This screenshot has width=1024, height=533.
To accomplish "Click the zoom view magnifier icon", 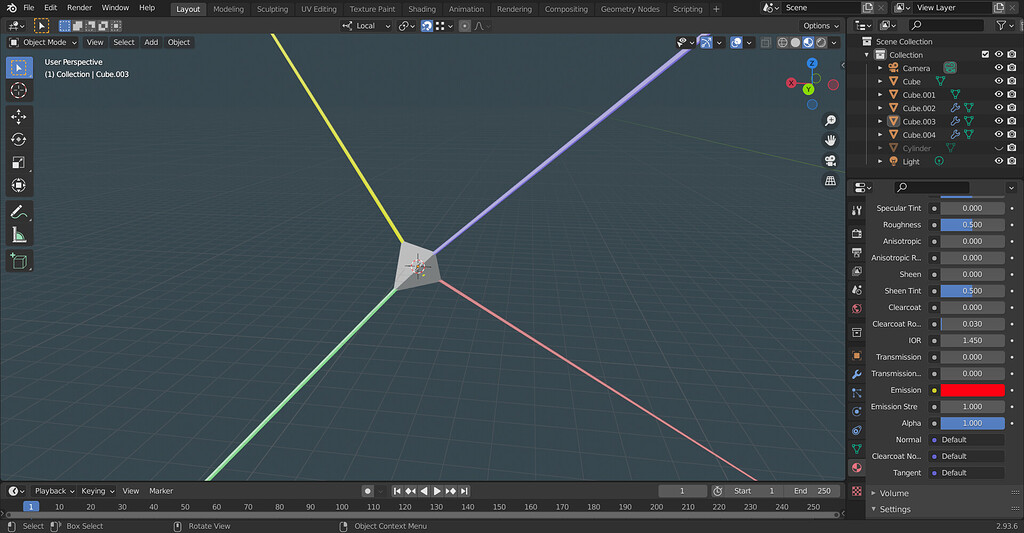I will pos(830,120).
